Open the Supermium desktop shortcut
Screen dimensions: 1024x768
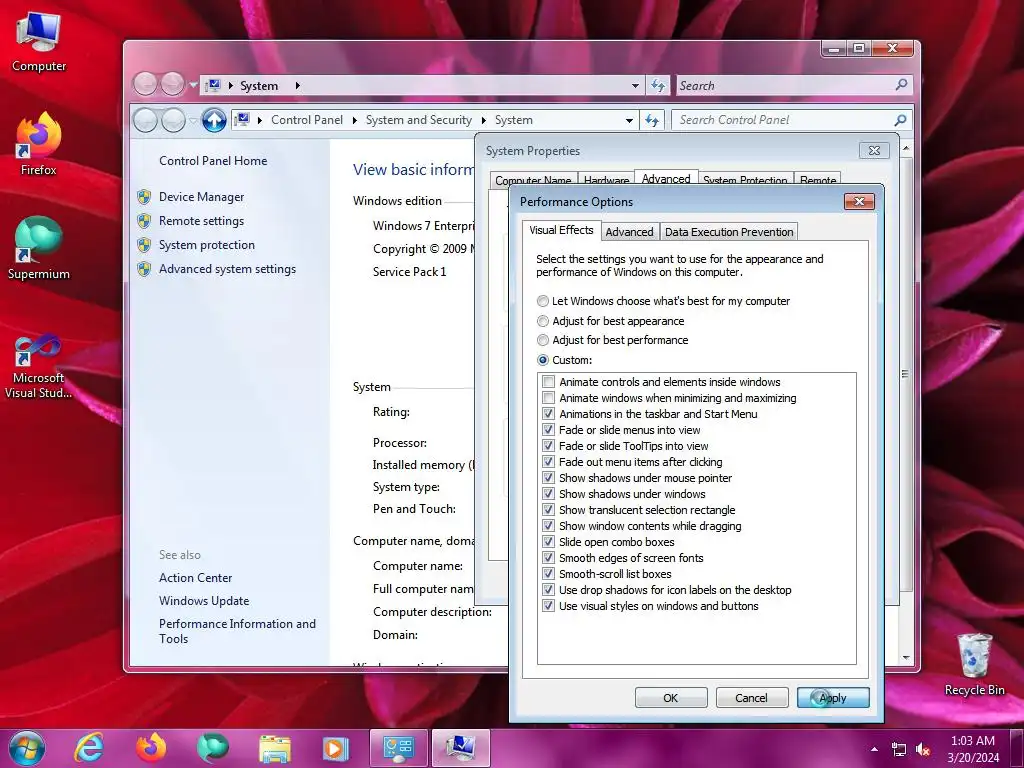39,248
